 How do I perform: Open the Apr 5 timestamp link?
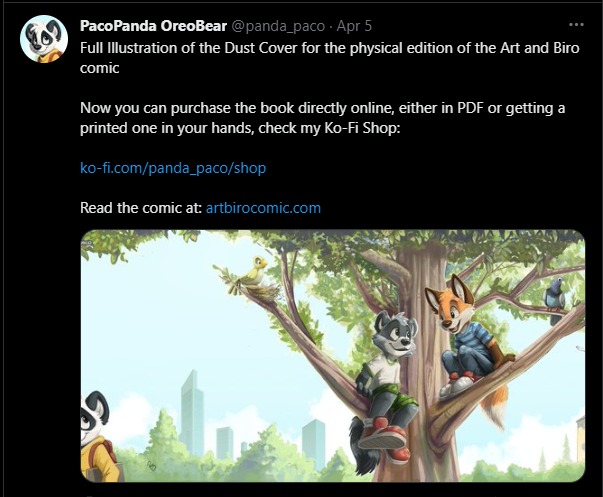[354, 26]
